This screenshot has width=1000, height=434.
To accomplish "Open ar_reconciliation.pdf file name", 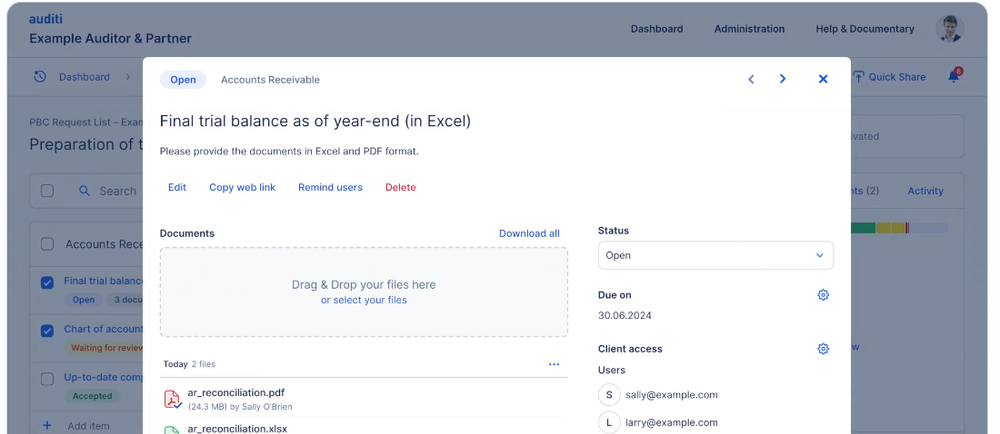I will (236, 393).
